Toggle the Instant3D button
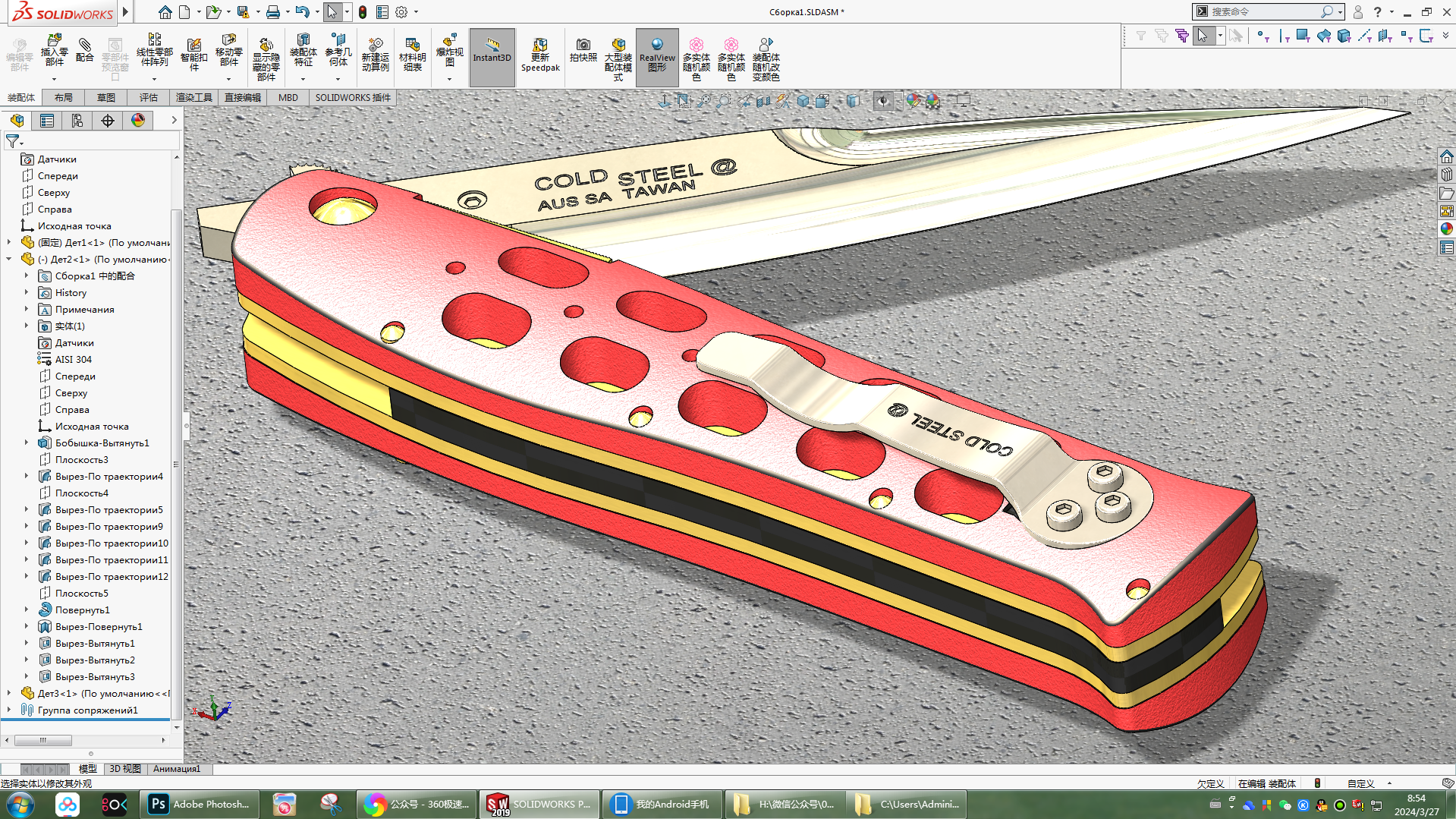The width and height of the screenshot is (1456, 819). (492, 57)
